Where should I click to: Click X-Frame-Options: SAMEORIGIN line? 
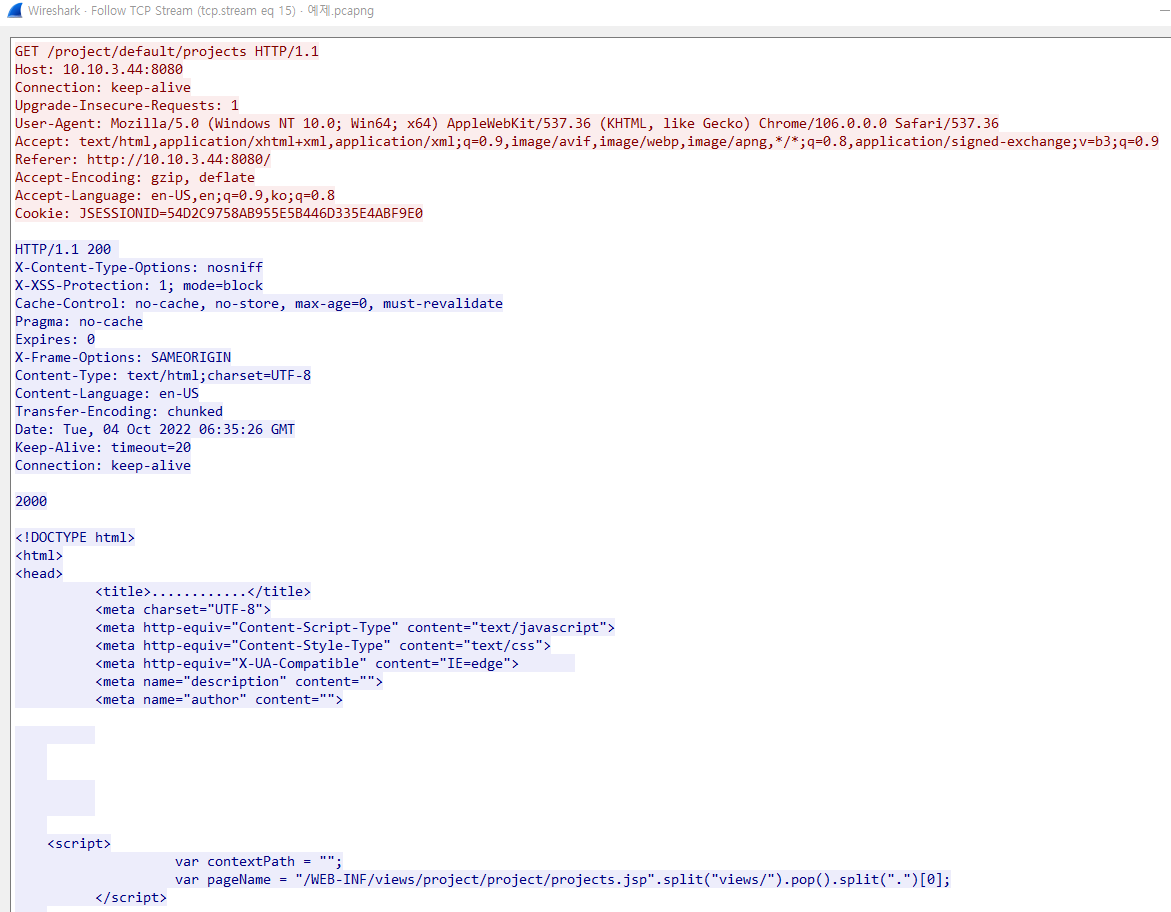coord(123,357)
